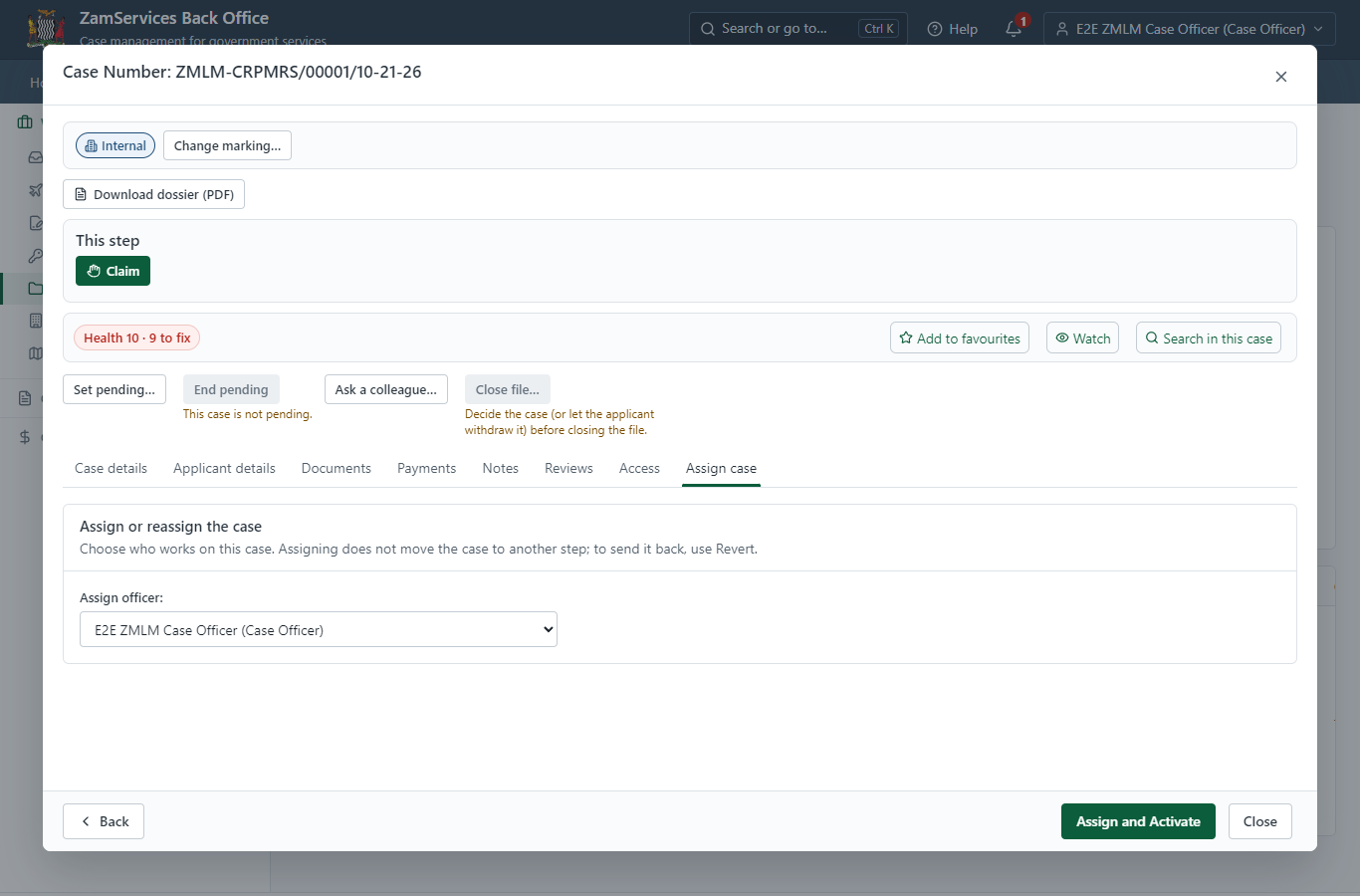Click the eye icon on Watch
The width and height of the screenshot is (1360, 896).
click(x=1062, y=337)
